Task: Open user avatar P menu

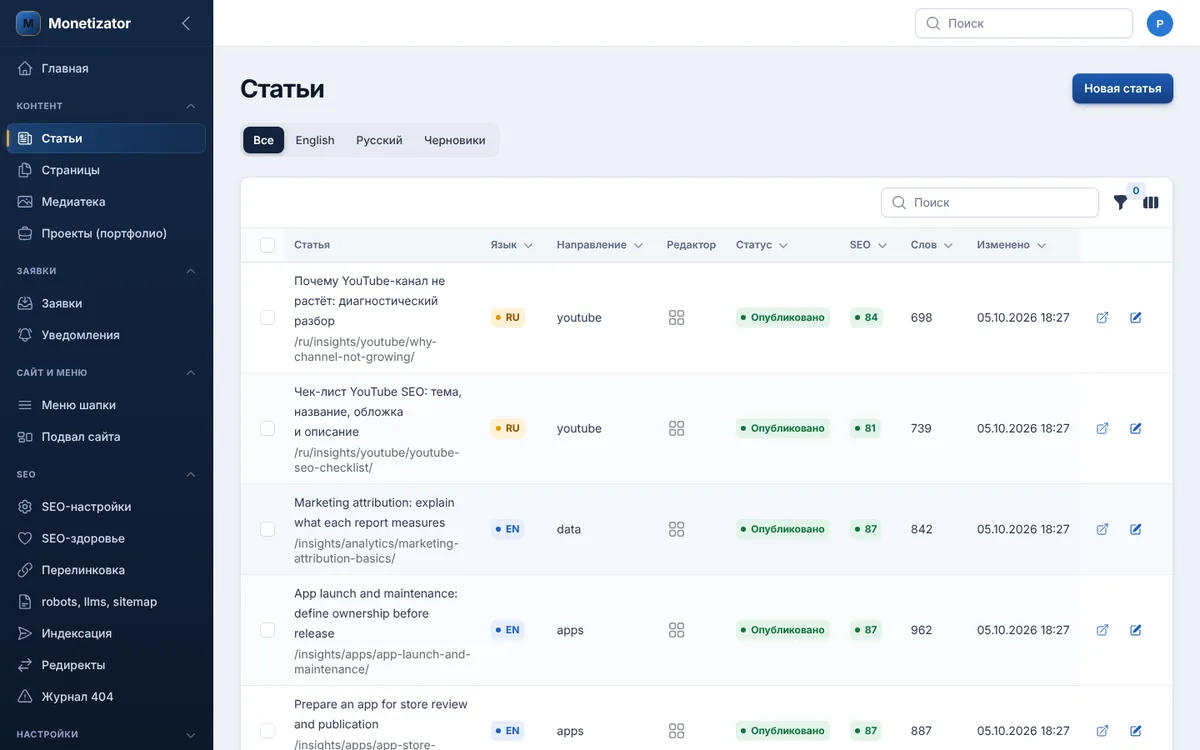Action: point(1160,23)
